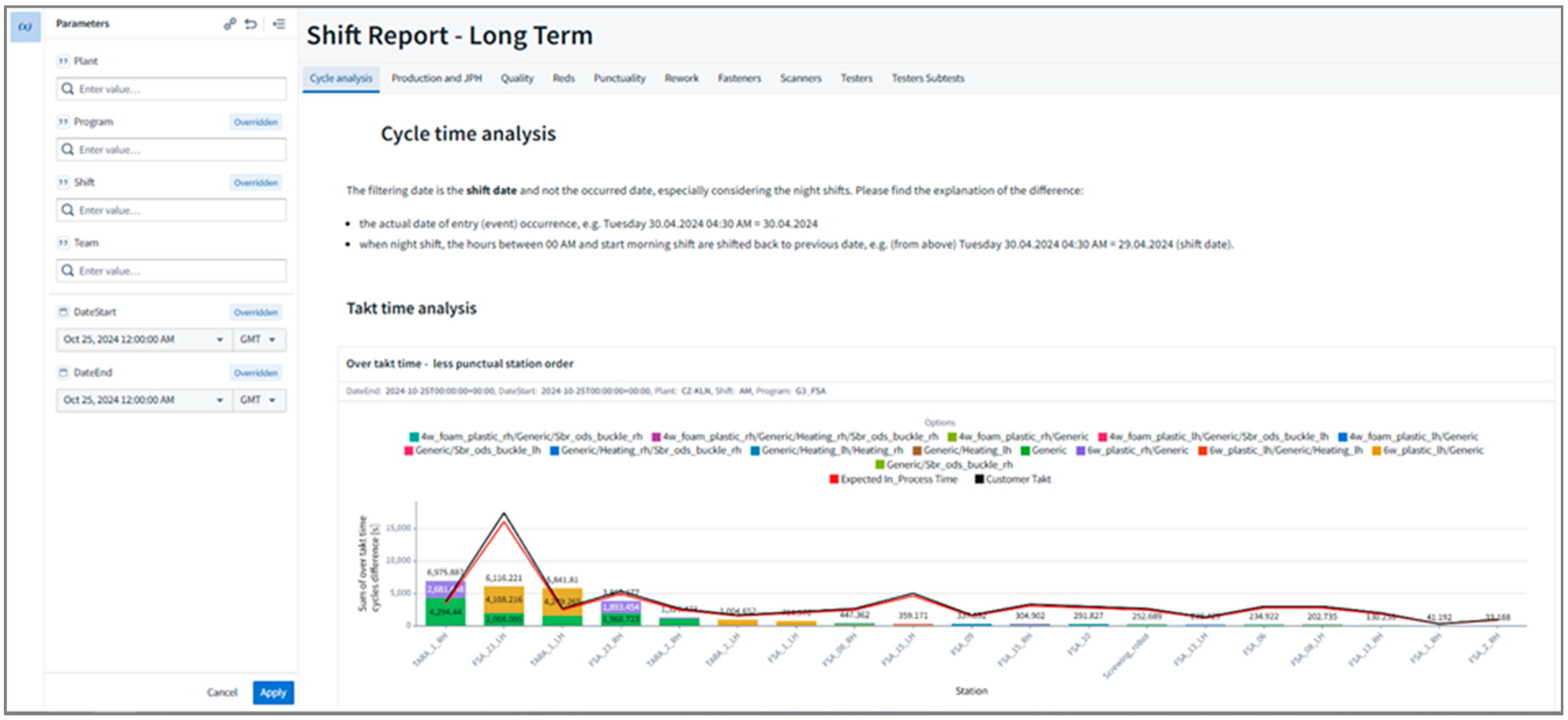Click the link parameters icon

pyautogui.click(x=229, y=24)
